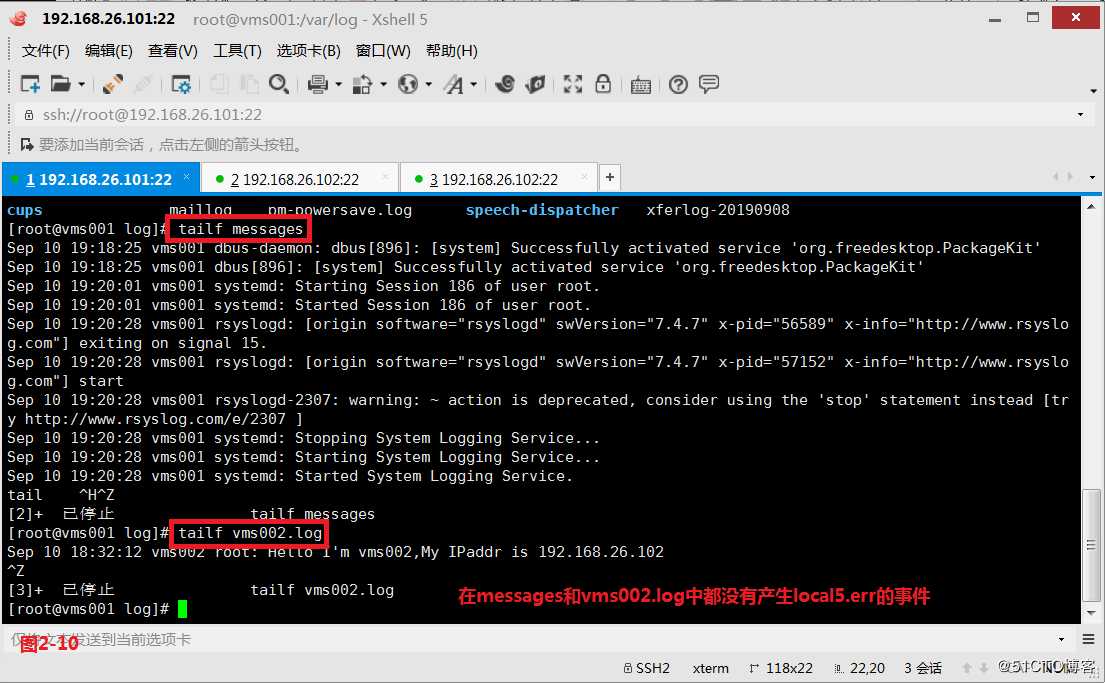The height and width of the screenshot is (683, 1105).
Task: Click the globe encoding icon
Action: point(408,85)
